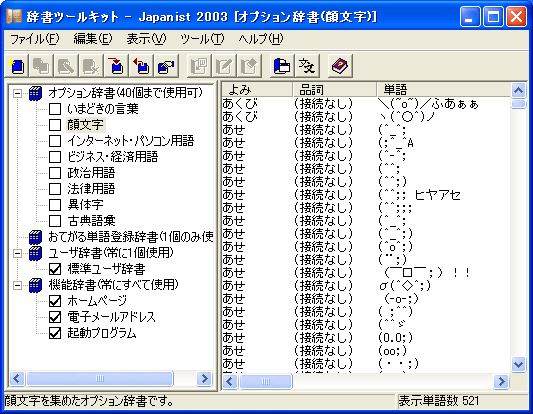
Task: Click the book icon beside おてがる単語登録辞書
Action: [35, 237]
